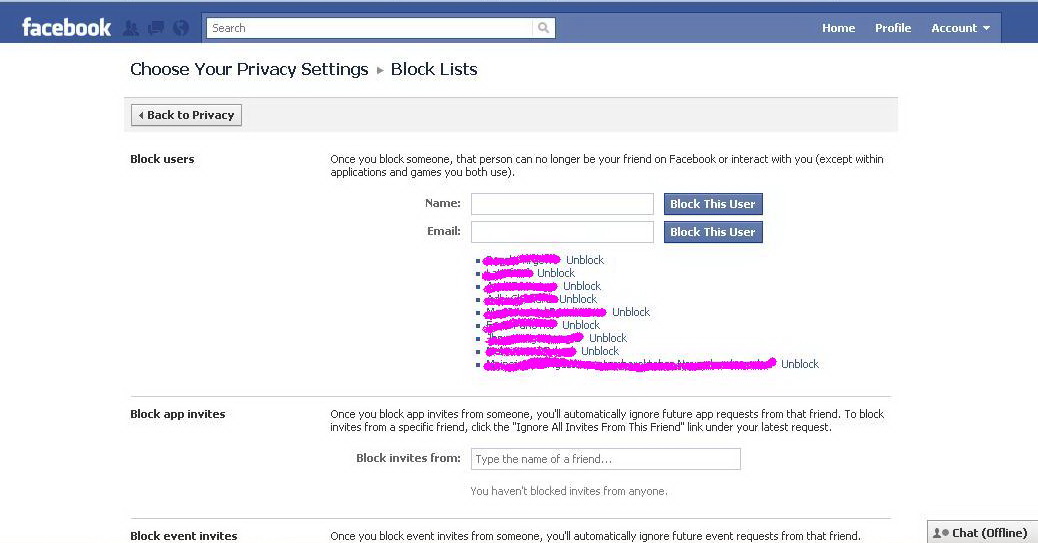
Task: Open notifications globe icon
Action: coord(181,28)
